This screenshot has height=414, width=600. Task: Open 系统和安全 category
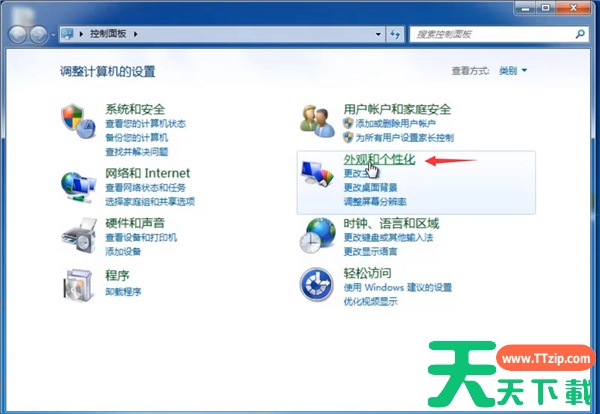coord(135,109)
